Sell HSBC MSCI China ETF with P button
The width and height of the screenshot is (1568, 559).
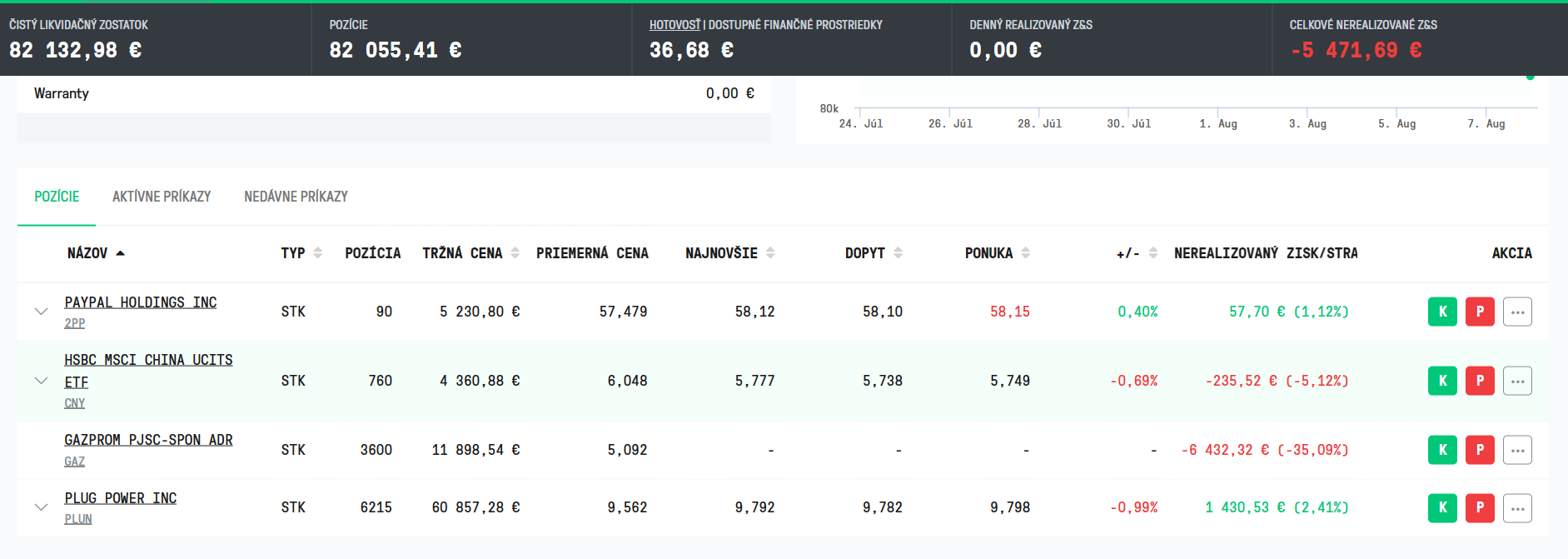[x=1480, y=381]
